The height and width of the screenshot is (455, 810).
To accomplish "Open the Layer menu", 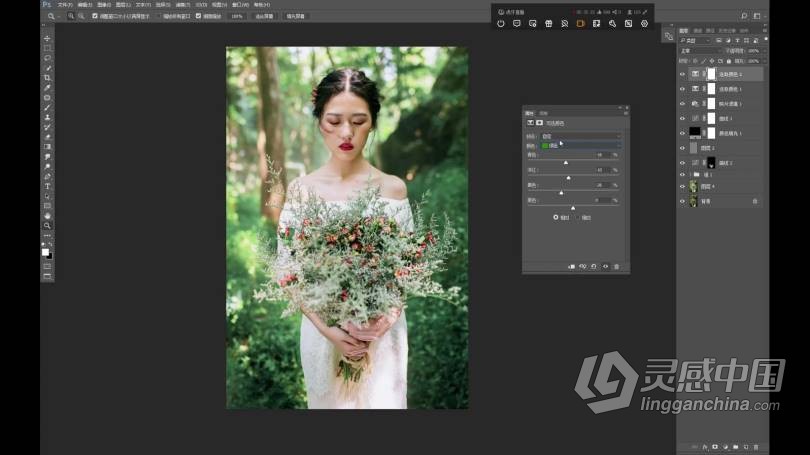I will coord(123,5).
